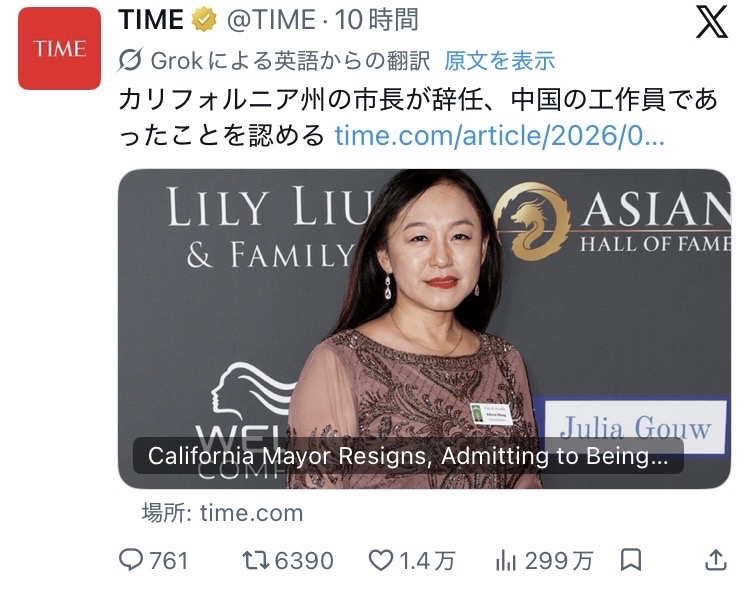749x592 pixels.
Task: Click the gold verified badge
Action: (204, 20)
